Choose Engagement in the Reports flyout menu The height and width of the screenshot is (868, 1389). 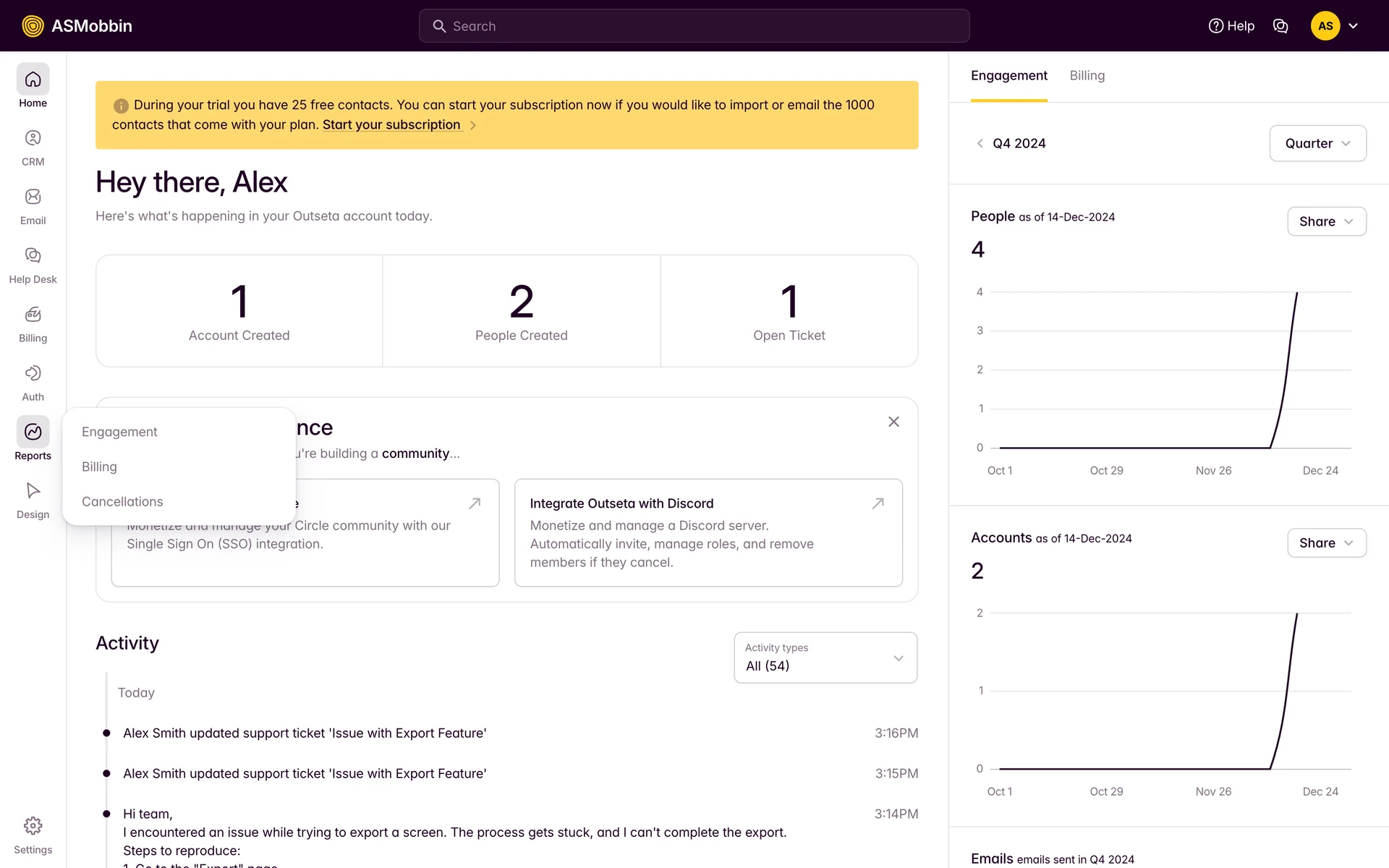tap(119, 432)
